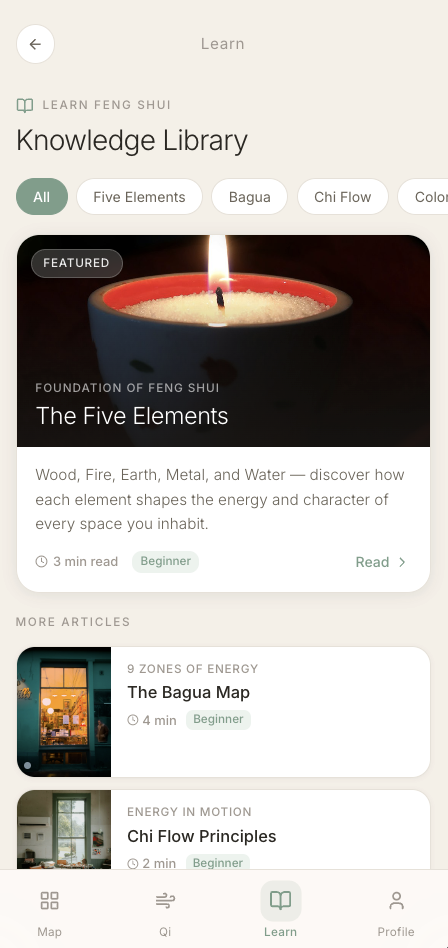The image size is (448, 948).
Task: Filter articles by Bagua
Action: point(249,196)
